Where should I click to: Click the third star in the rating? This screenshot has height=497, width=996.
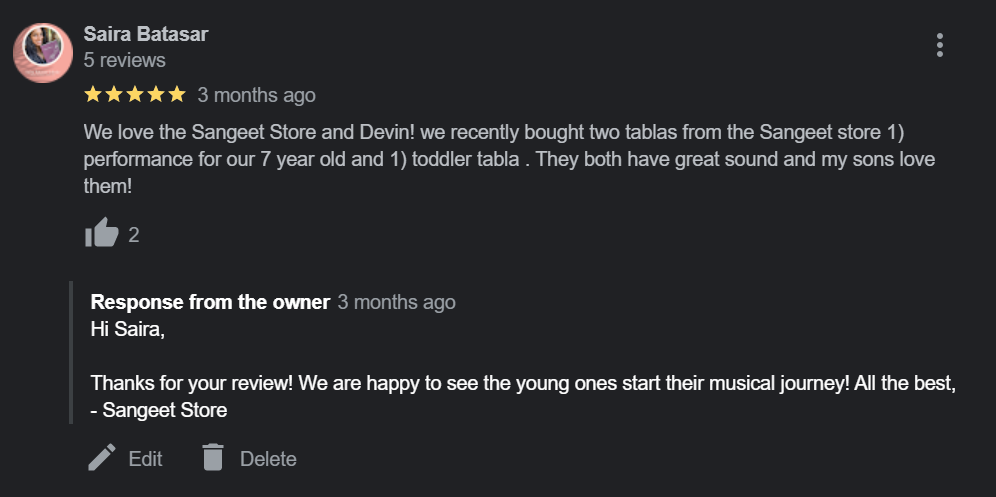coord(135,95)
